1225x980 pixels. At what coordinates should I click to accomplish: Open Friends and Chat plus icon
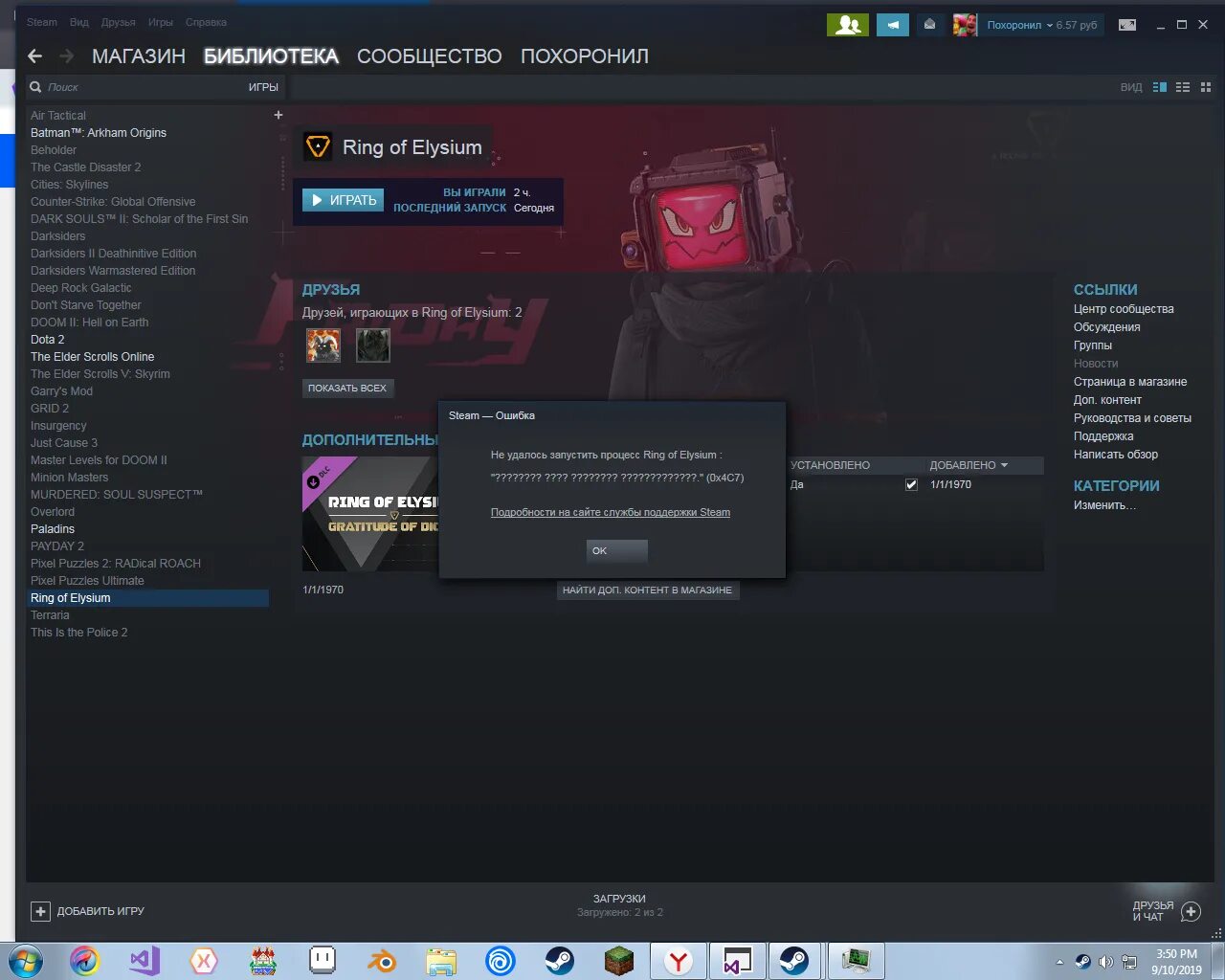tap(1191, 911)
